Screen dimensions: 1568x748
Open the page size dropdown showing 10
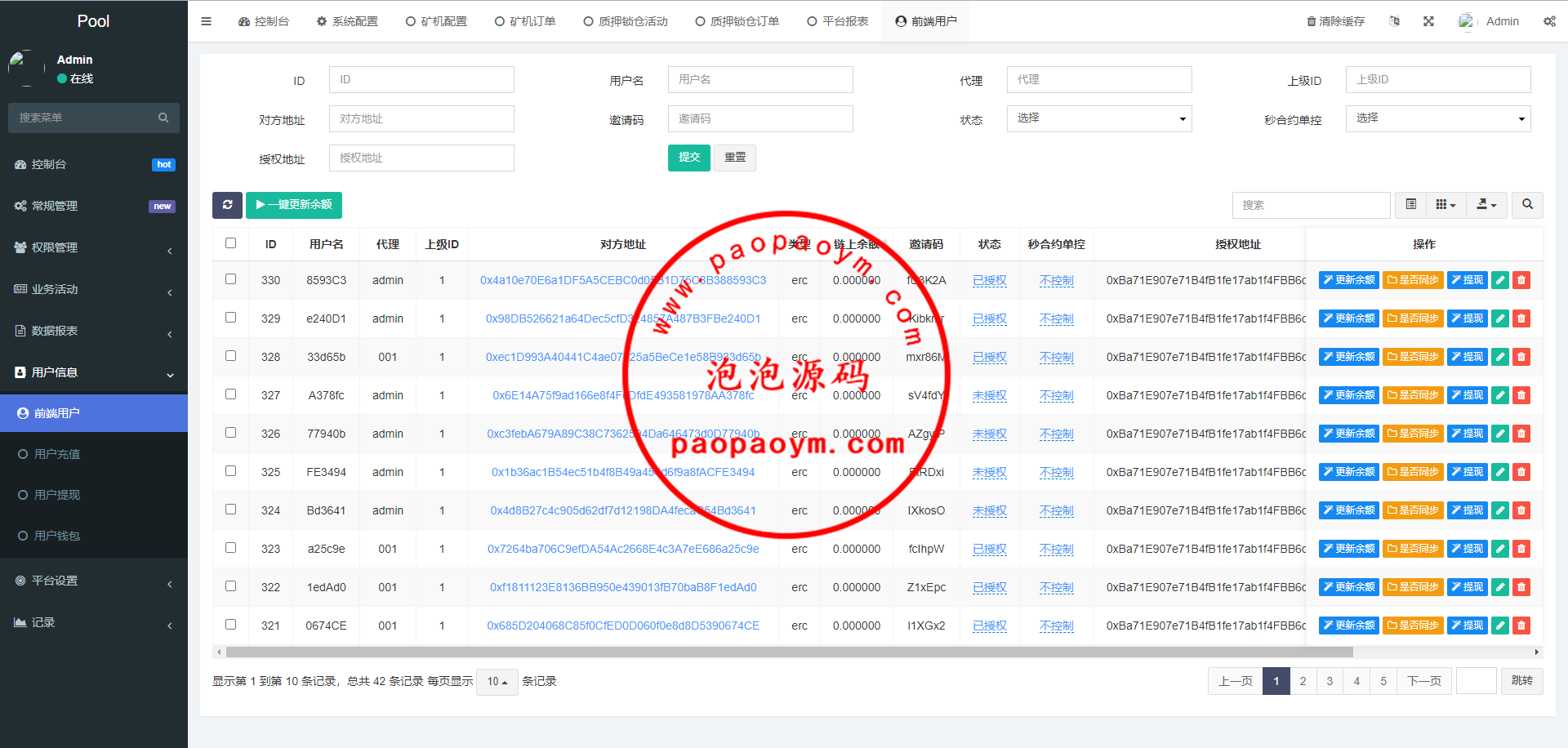click(x=497, y=681)
